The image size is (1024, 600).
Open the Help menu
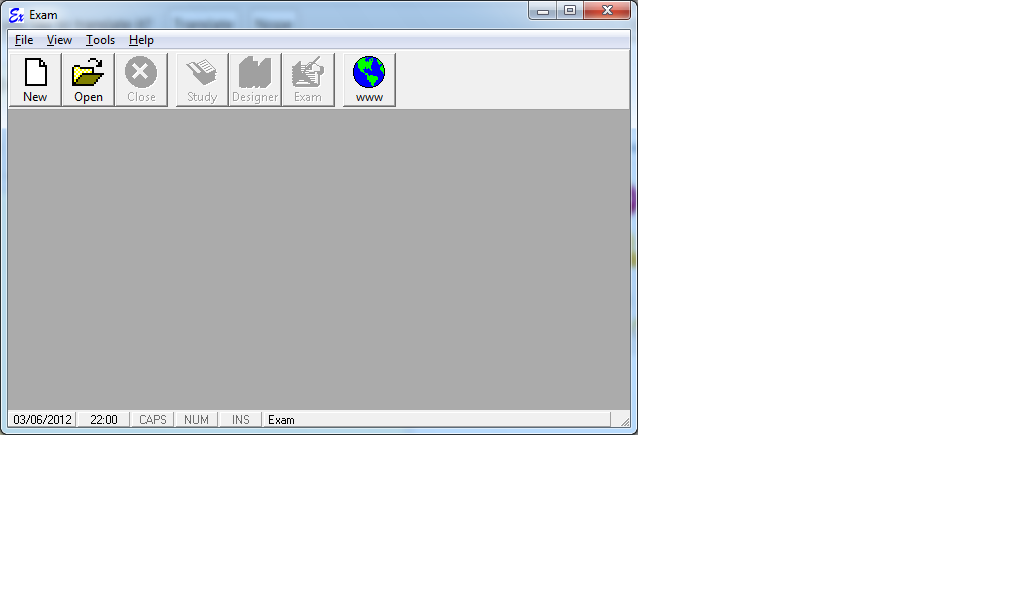141,40
